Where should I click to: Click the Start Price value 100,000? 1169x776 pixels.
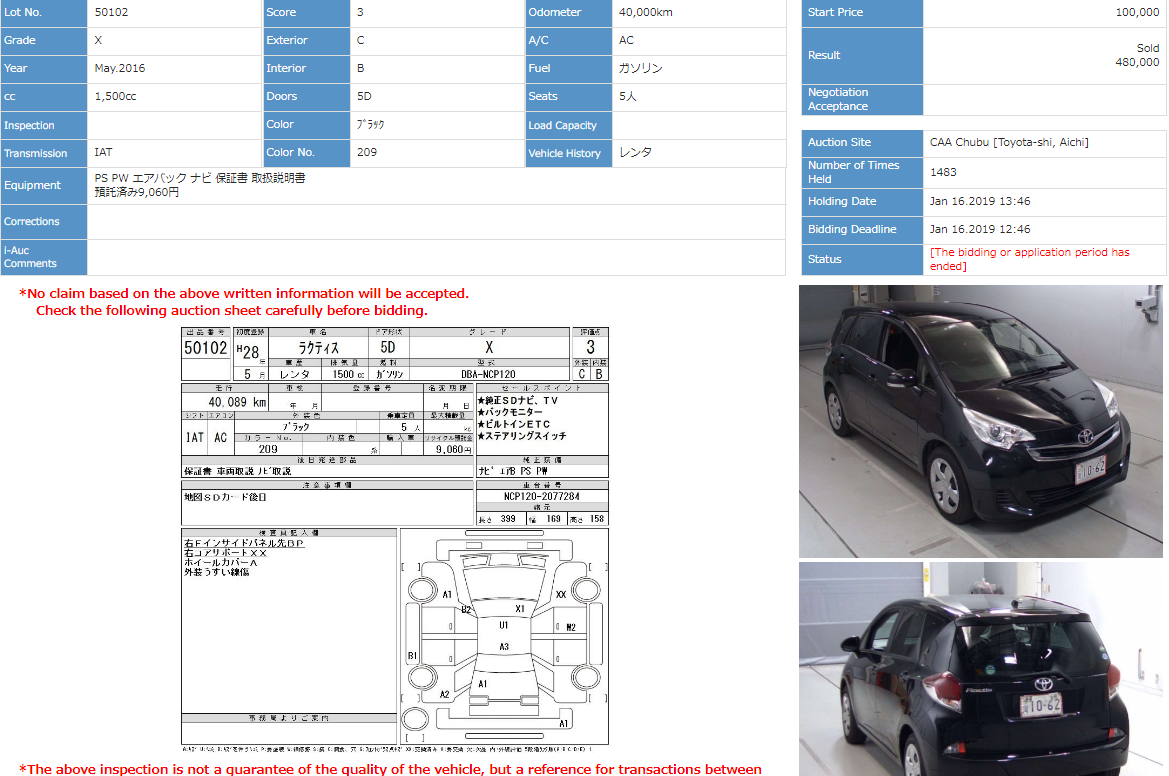coord(1137,12)
